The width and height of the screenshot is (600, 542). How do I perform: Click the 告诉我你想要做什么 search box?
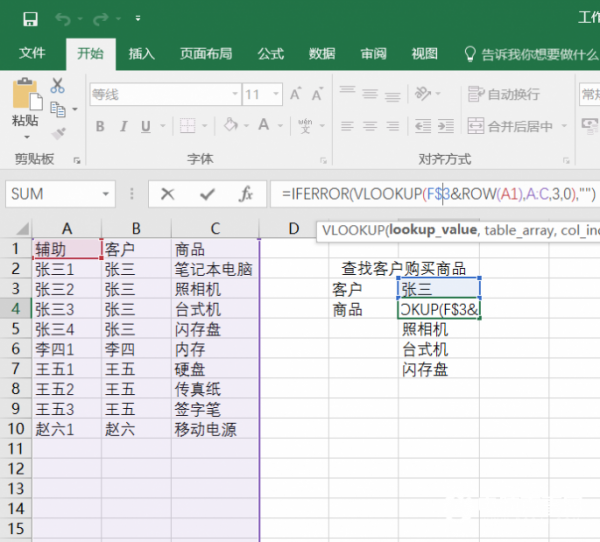[530, 55]
